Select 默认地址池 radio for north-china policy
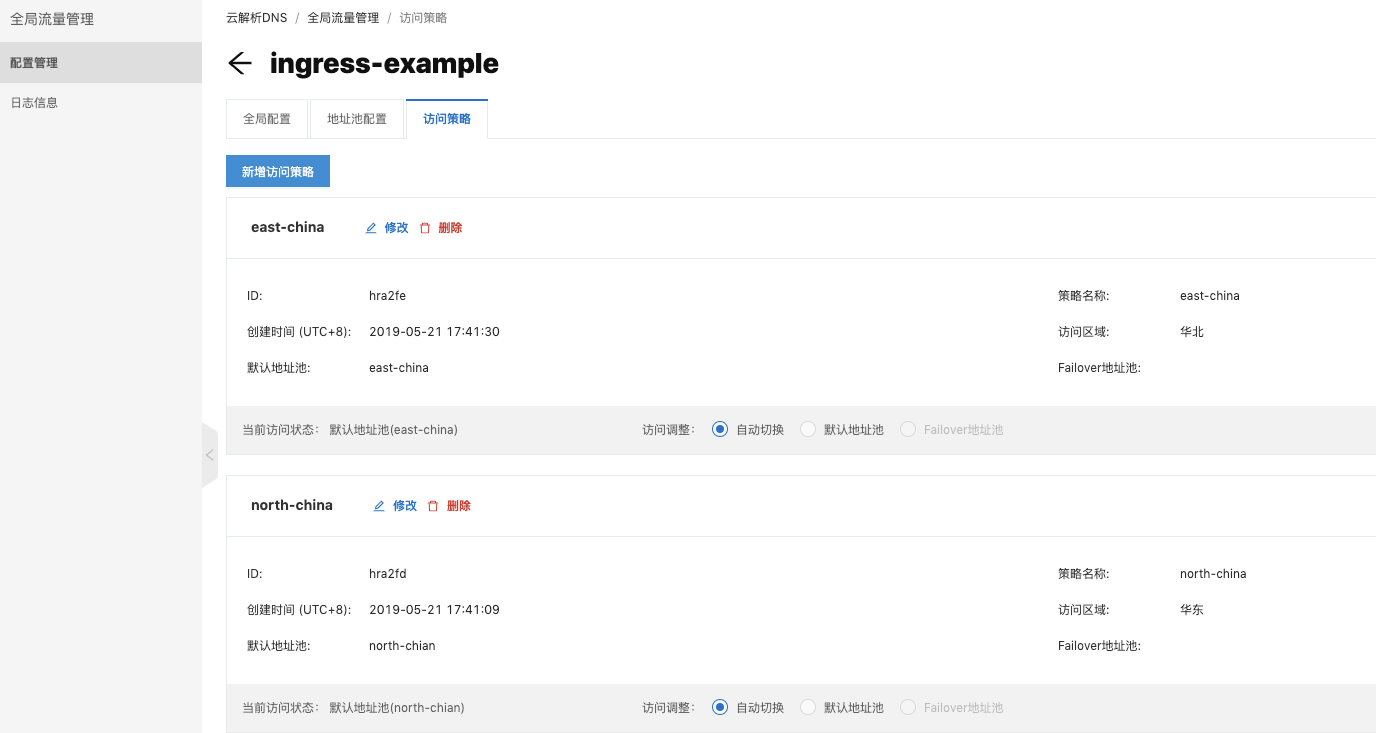This screenshot has height=733, width=1376. tap(808, 708)
